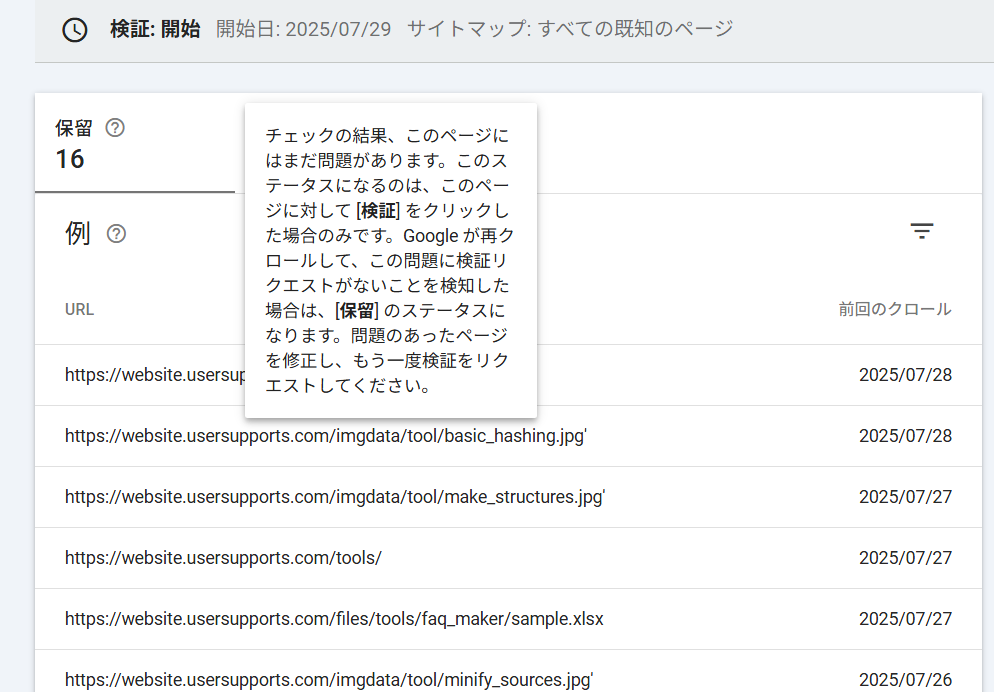Image resolution: width=994 pixels, height=692 pixels.
Task: Open the filter icon above the table
Action: (921, 232)
